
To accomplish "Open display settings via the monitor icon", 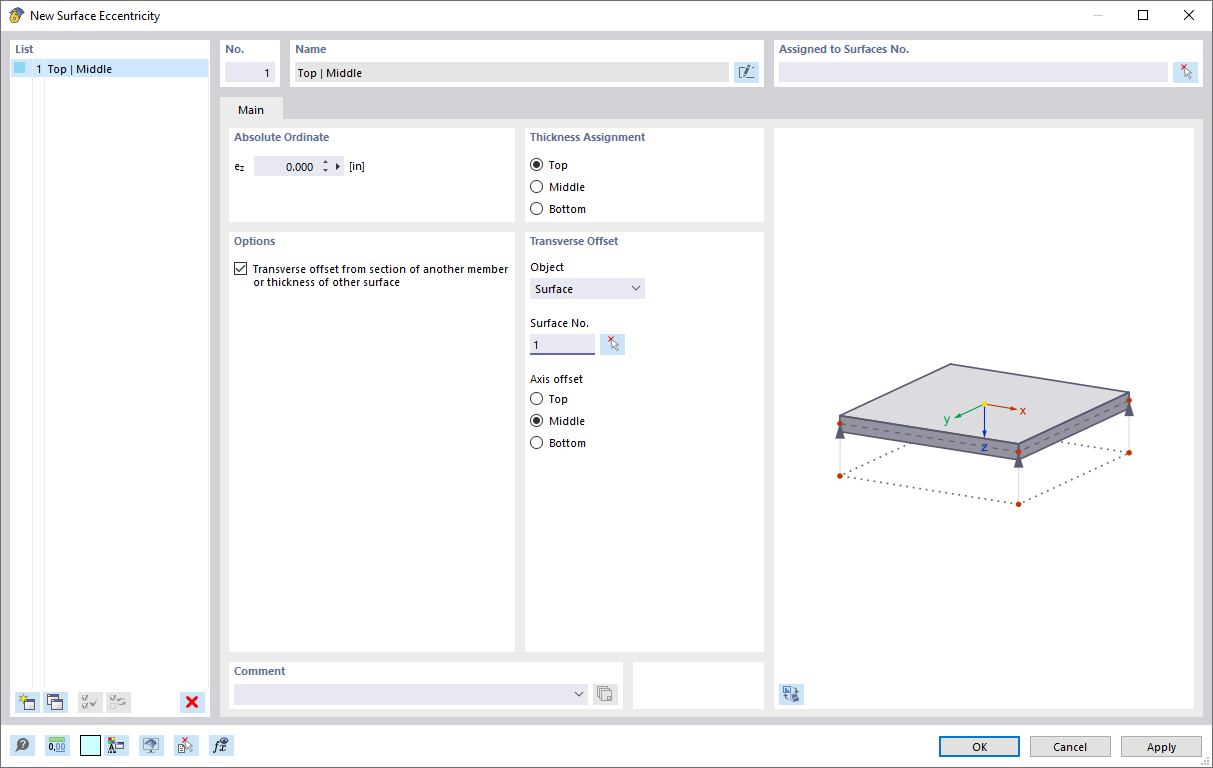I will point(151,745).
